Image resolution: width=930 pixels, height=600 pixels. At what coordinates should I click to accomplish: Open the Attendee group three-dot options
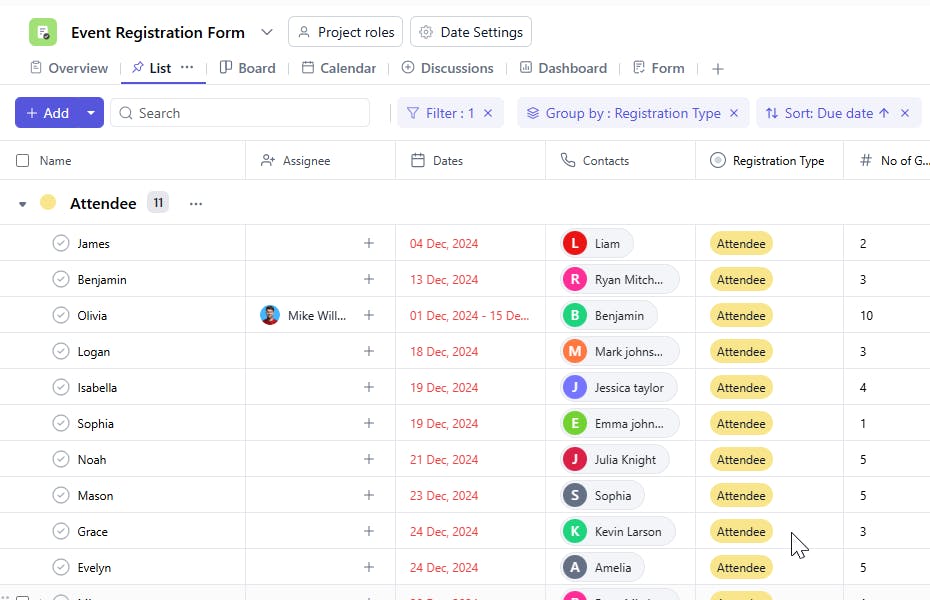coord(196,204)
